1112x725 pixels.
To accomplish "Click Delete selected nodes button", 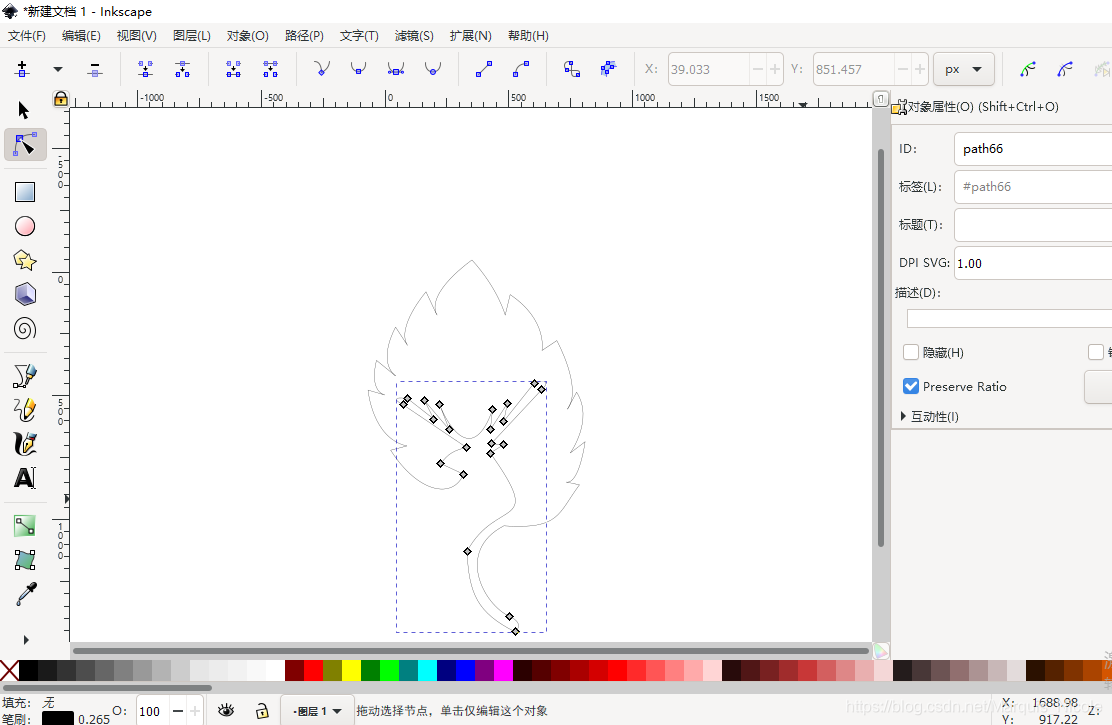I will [94, 69].
